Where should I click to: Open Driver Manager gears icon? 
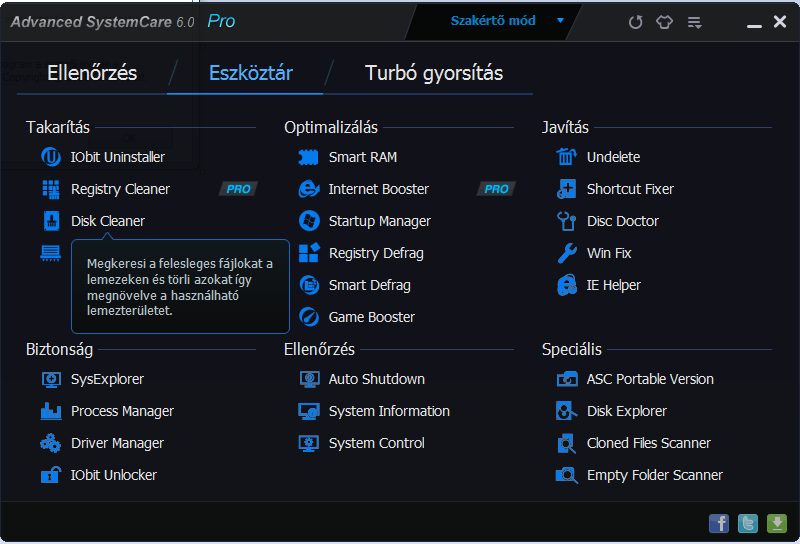click(x=51, y=443)
